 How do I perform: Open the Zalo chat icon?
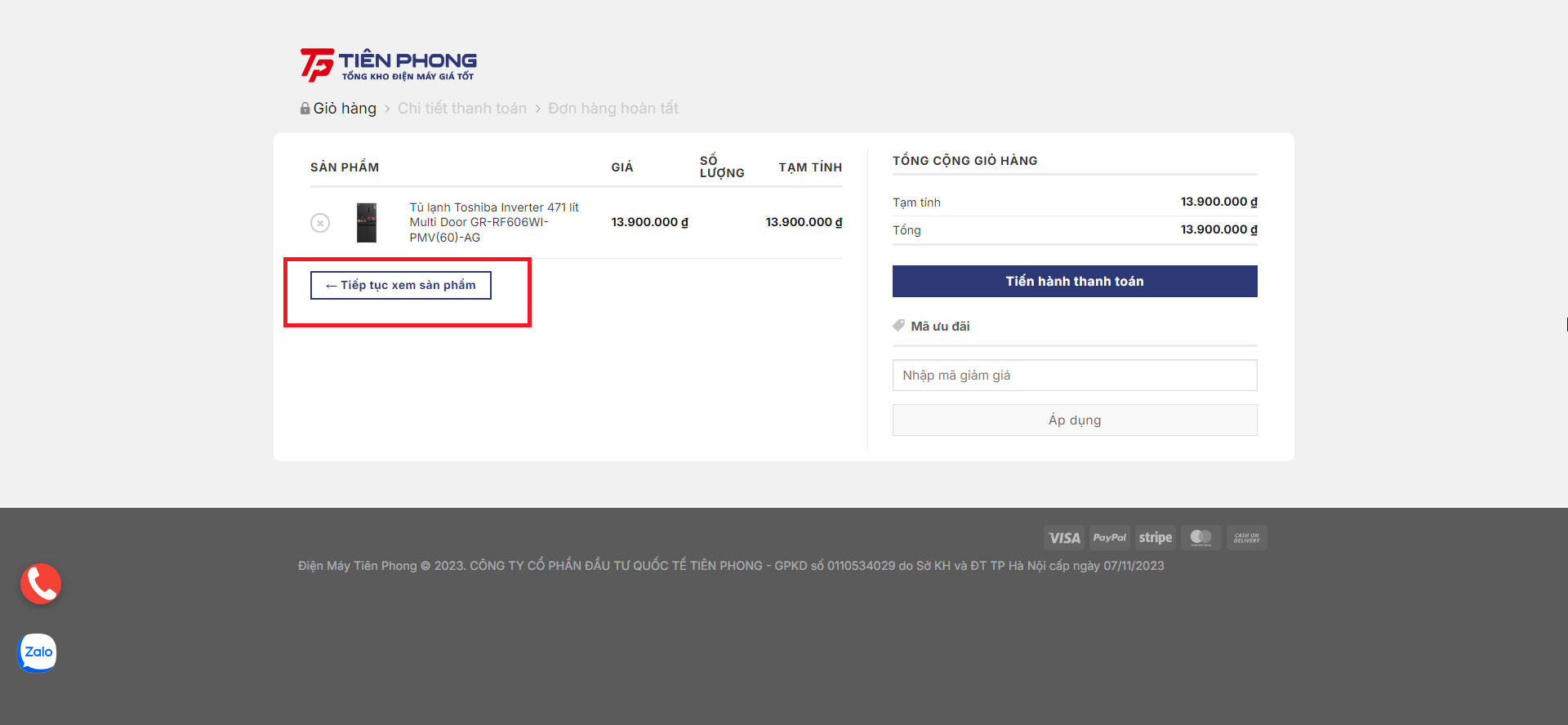pos(38,652)
